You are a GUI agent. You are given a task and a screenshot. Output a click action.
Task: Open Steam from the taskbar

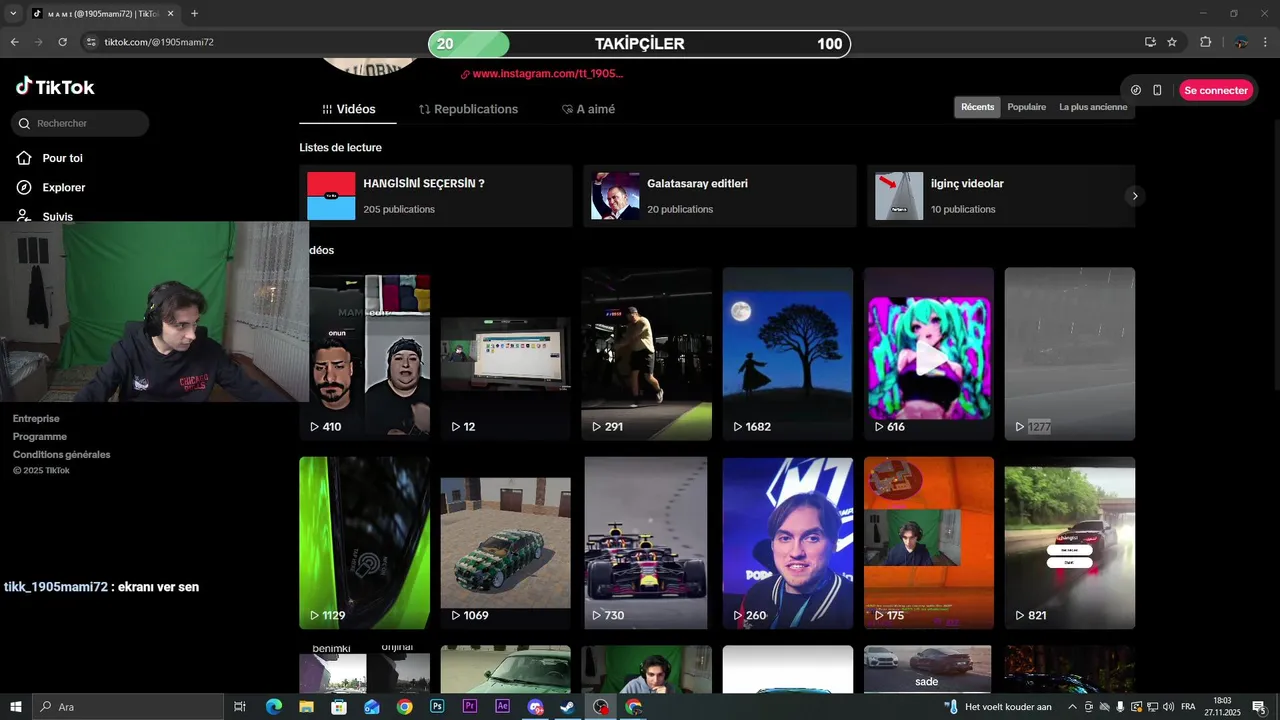tap(567, 707)
